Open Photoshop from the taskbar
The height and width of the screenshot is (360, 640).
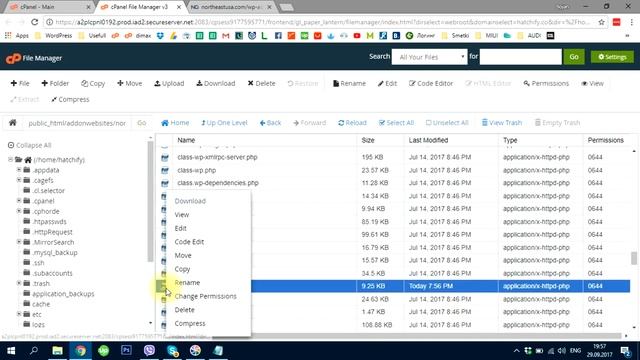(x=126, y=350)
